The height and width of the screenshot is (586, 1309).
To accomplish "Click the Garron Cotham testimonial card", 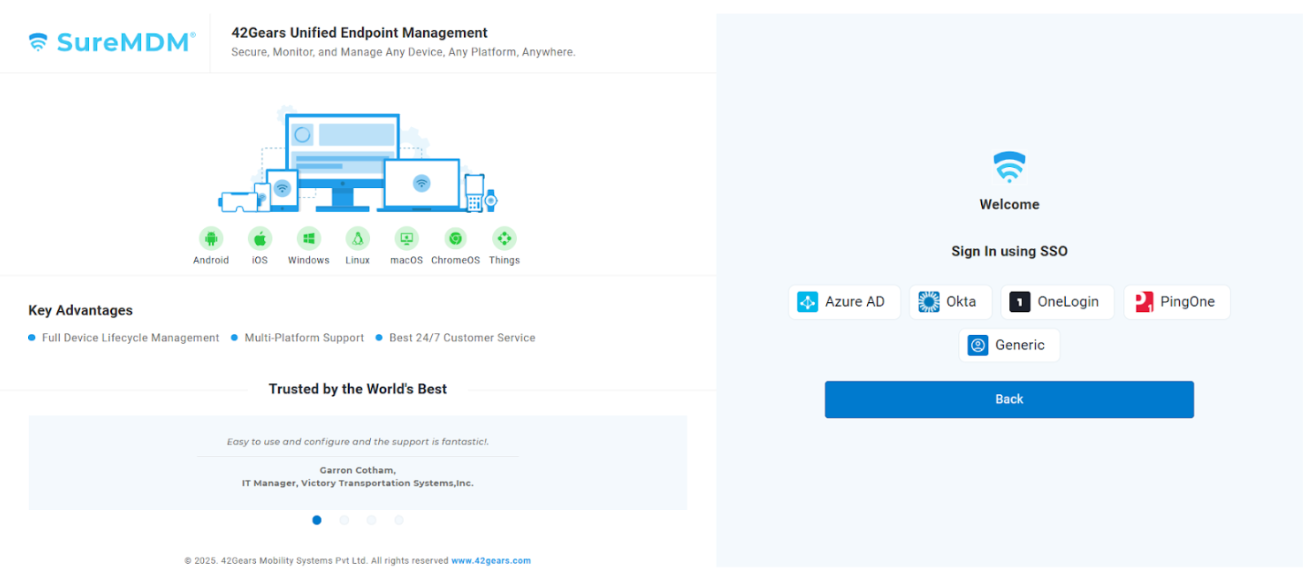I will 357,462.
